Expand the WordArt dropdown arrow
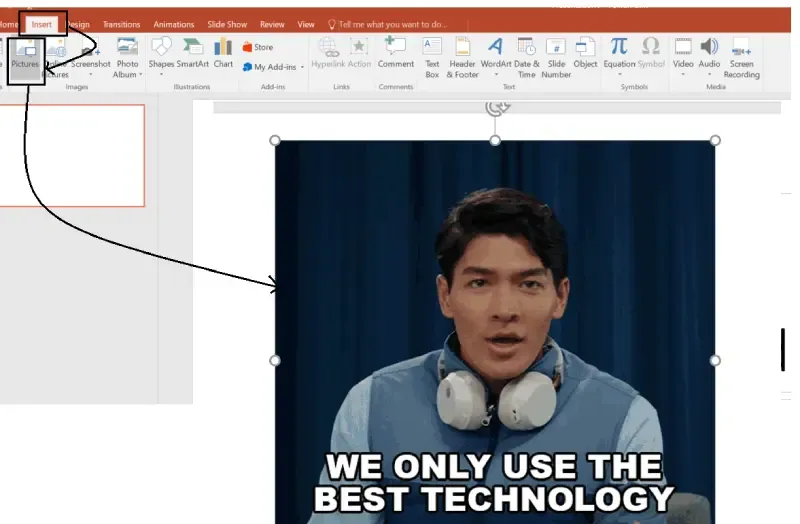Image resolution: width=800 pixels, height=524 pixels. click(x=496, y=74)
